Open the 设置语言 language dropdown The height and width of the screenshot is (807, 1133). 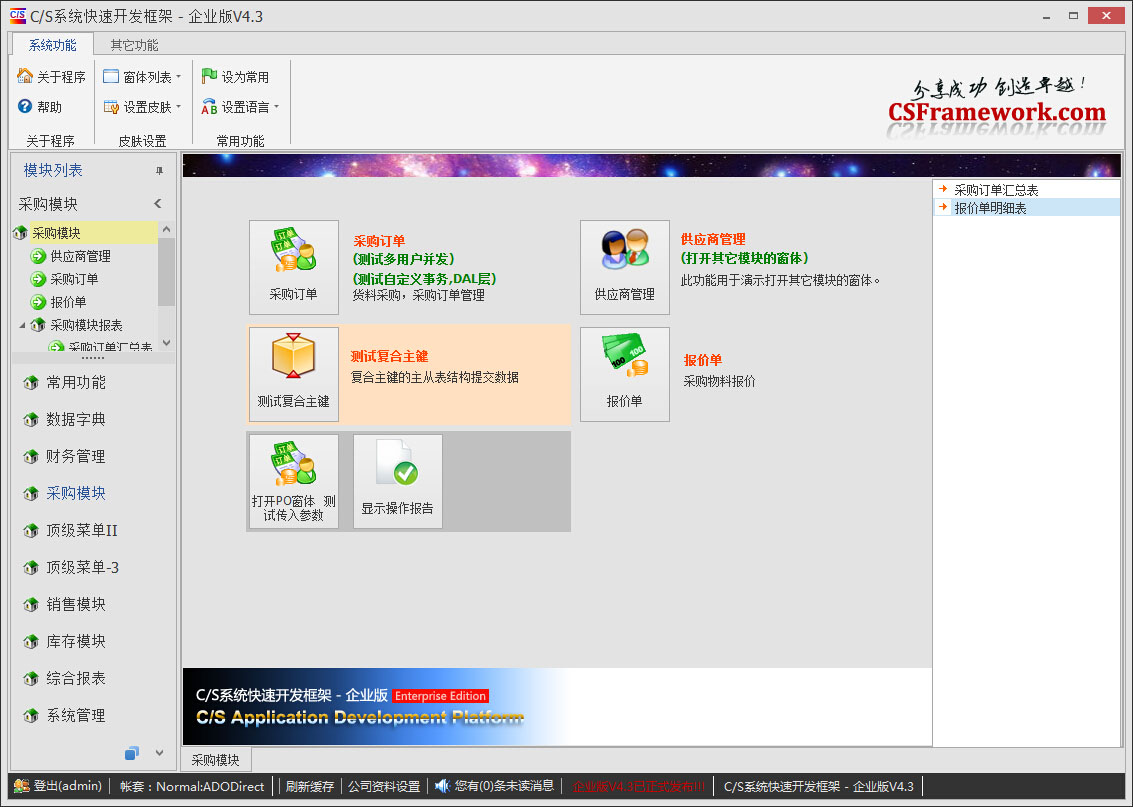240,107
